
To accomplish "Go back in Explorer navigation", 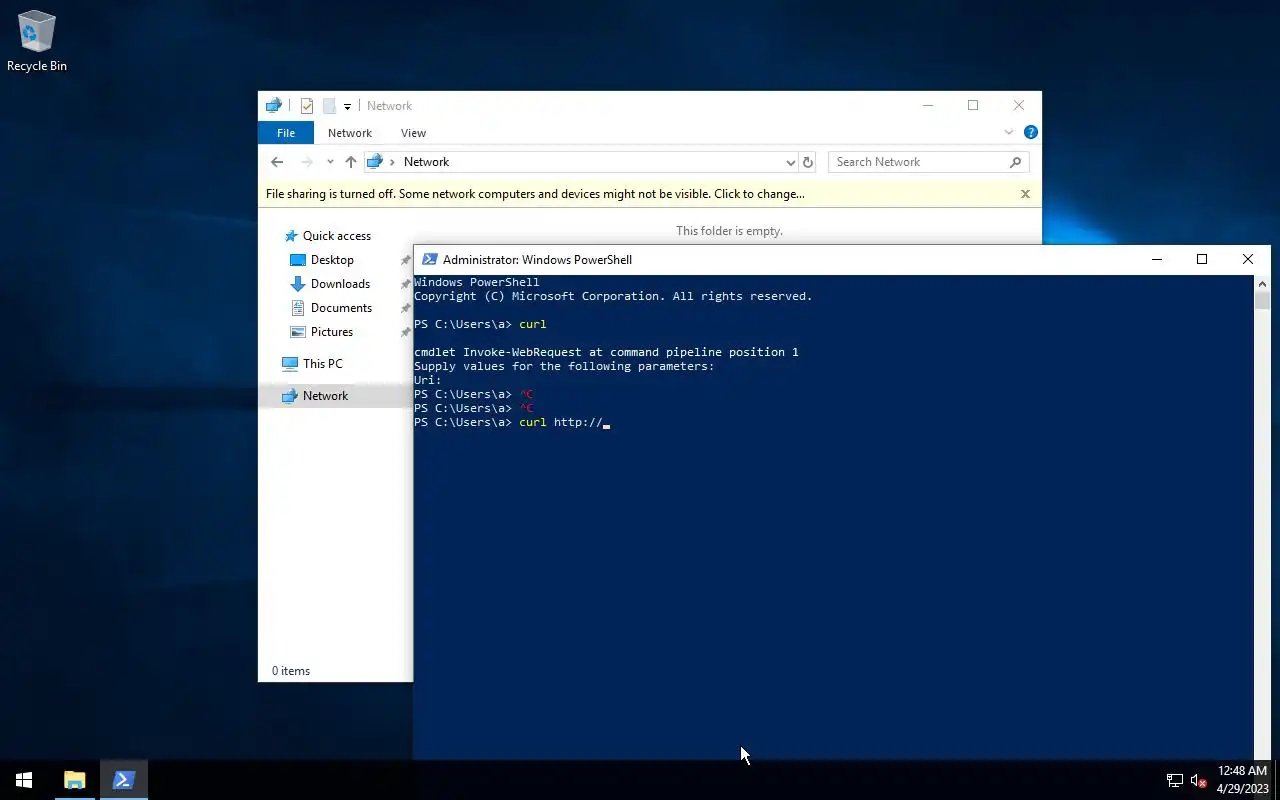I will [277, 162].
